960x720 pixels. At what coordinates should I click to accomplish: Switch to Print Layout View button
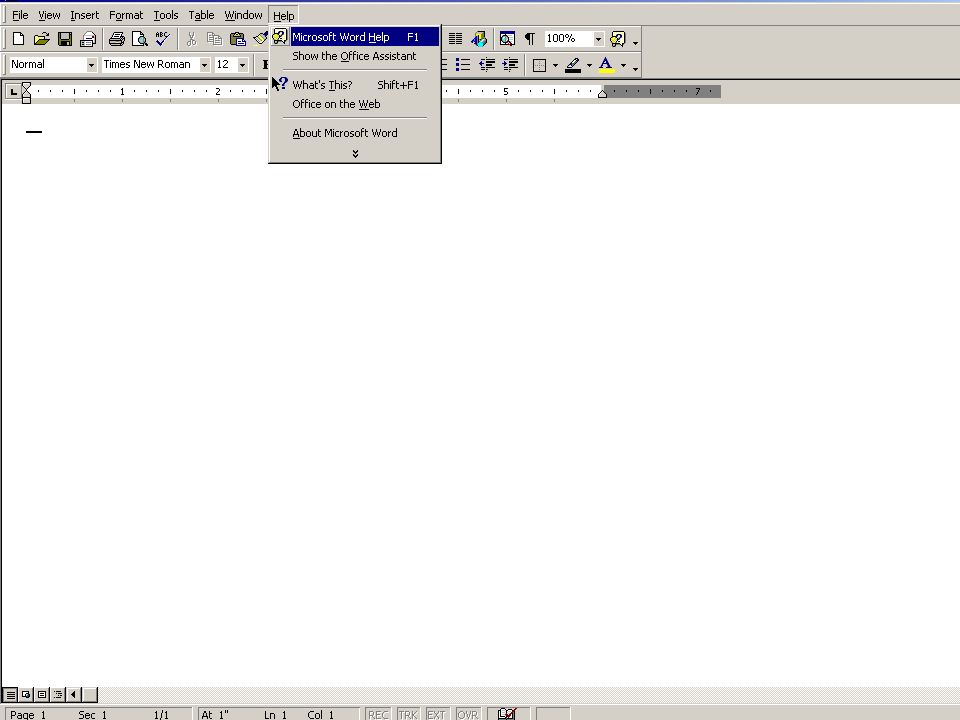42,694
